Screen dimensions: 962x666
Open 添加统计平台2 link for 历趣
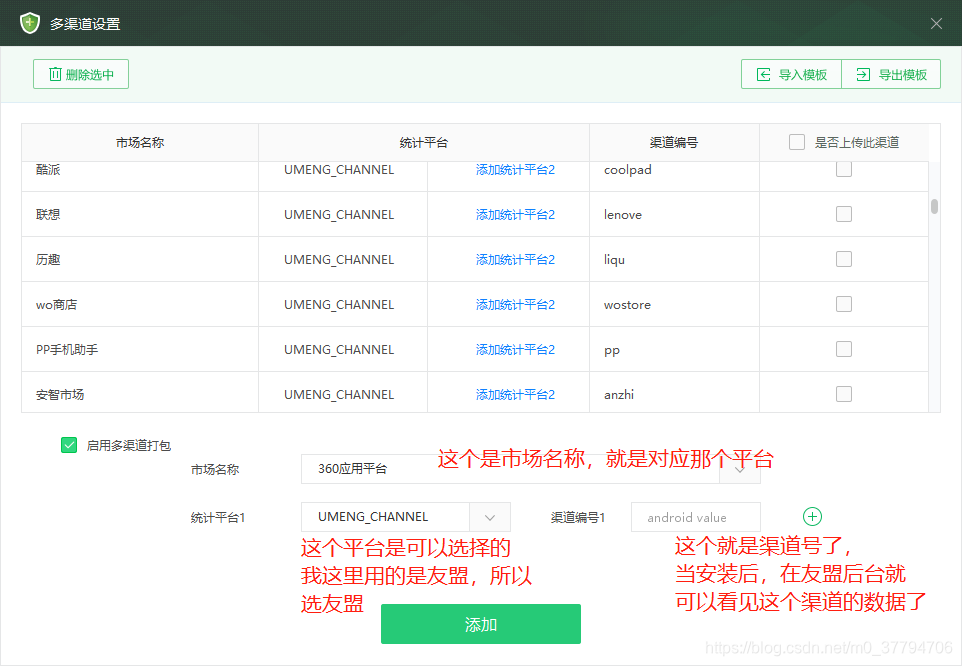click(x=515, y=259)
